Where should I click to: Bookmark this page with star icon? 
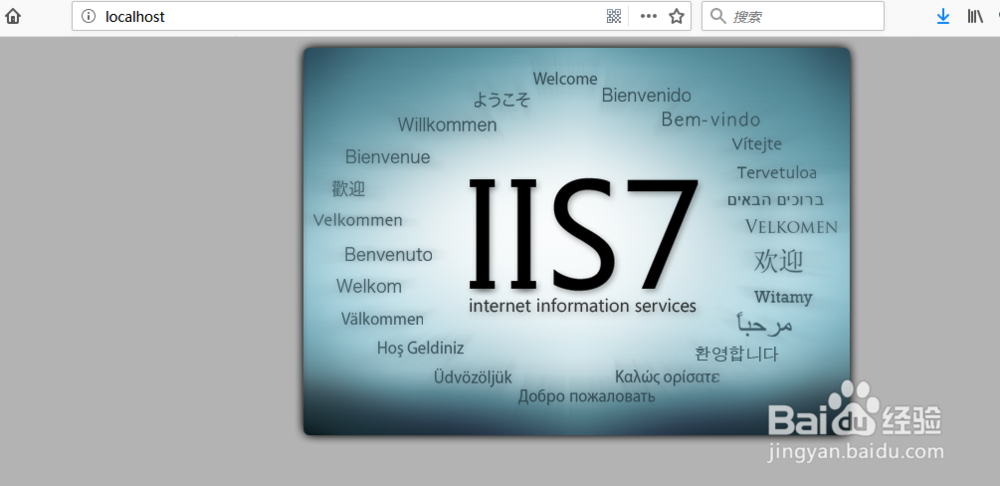pos(677,17)
